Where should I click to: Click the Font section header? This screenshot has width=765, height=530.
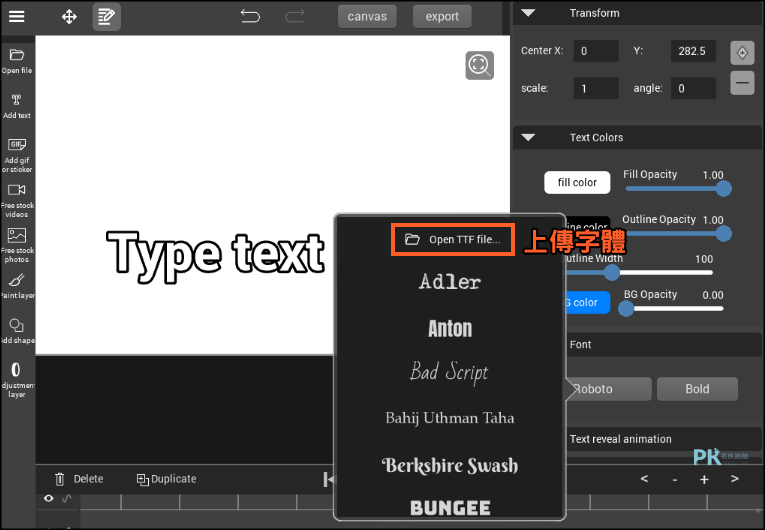(x=664, y=345)
